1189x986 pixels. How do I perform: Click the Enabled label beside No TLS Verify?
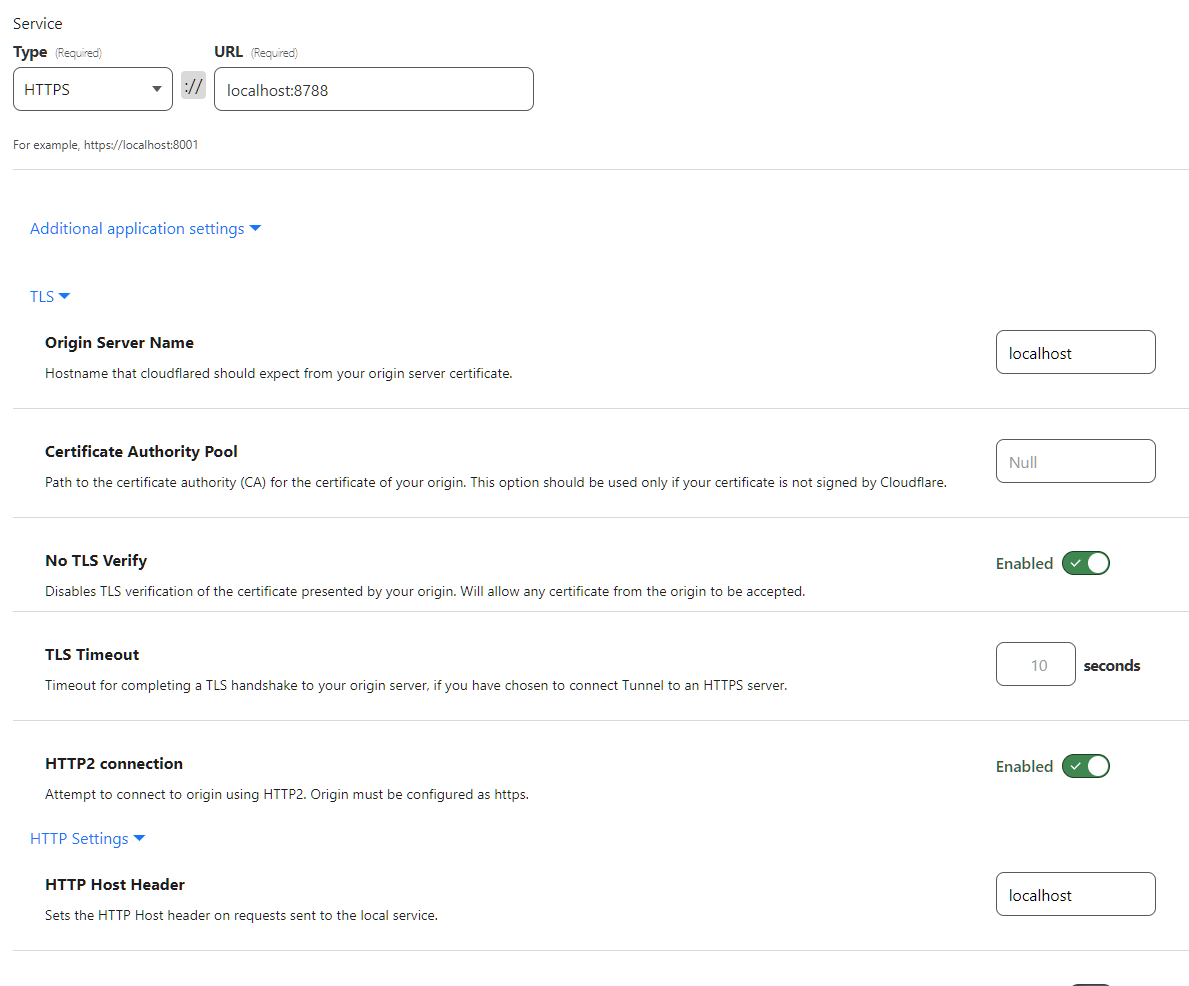click(x=1024, y=563)
